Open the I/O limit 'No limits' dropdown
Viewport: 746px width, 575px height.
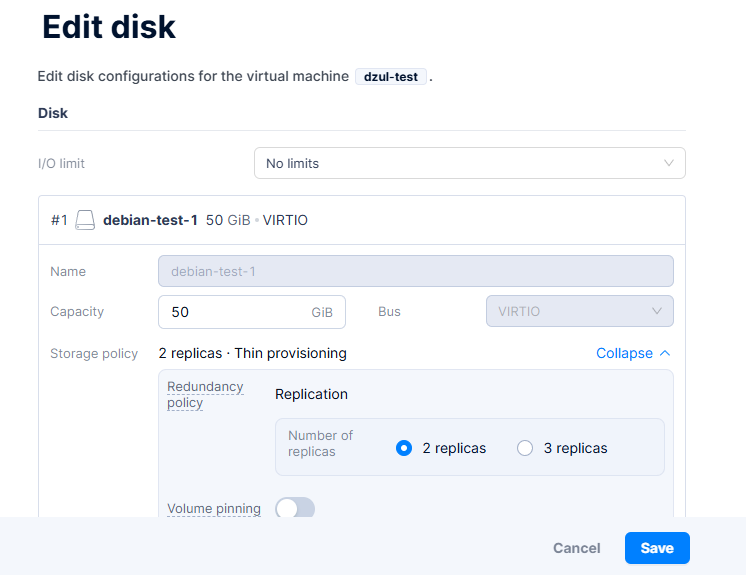[469, 163]
